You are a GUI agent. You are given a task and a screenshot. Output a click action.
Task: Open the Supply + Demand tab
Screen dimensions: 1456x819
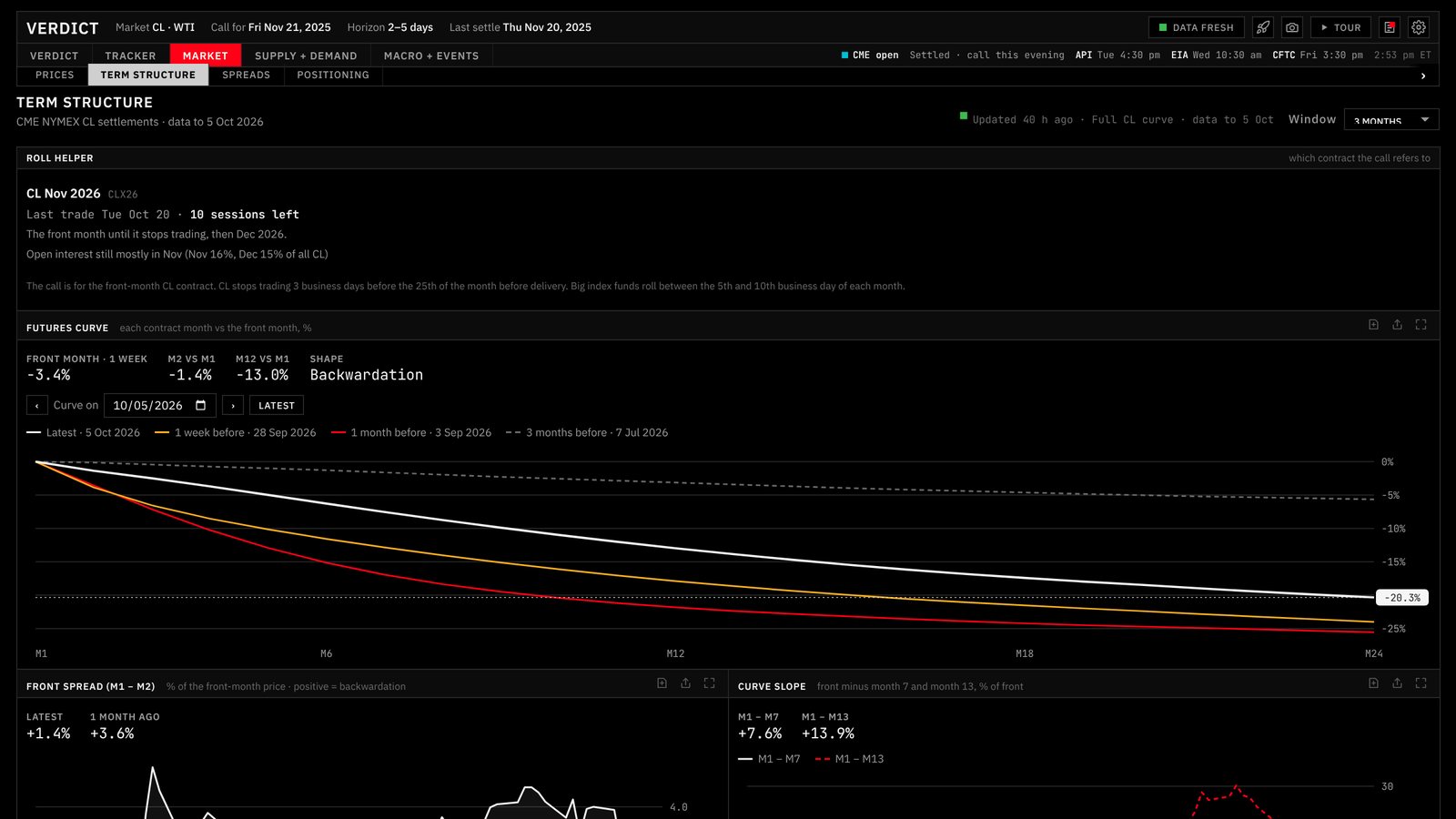coord(306,56)
